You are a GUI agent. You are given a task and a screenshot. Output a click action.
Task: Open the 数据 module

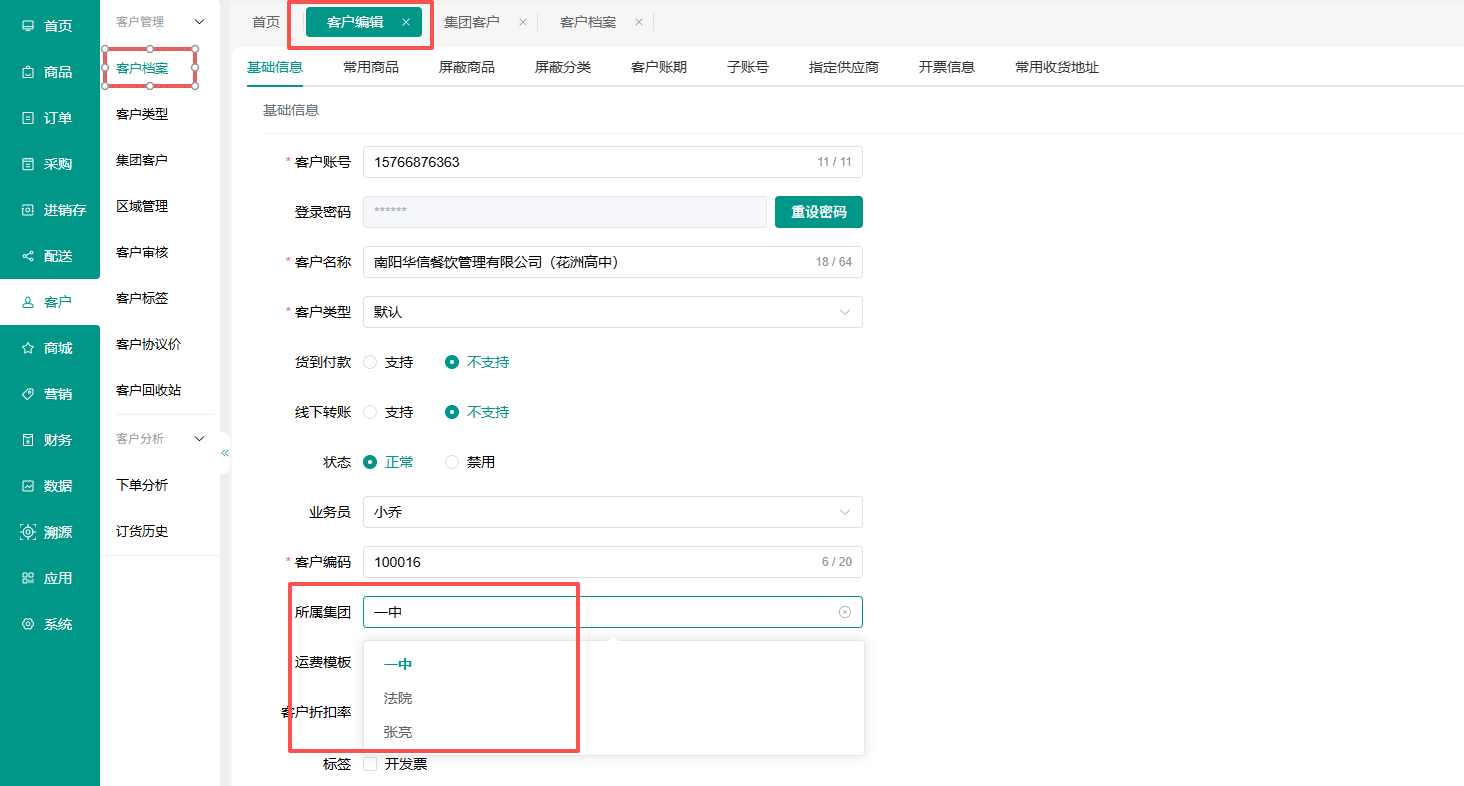pyautogui.click(x=50, y=486)
